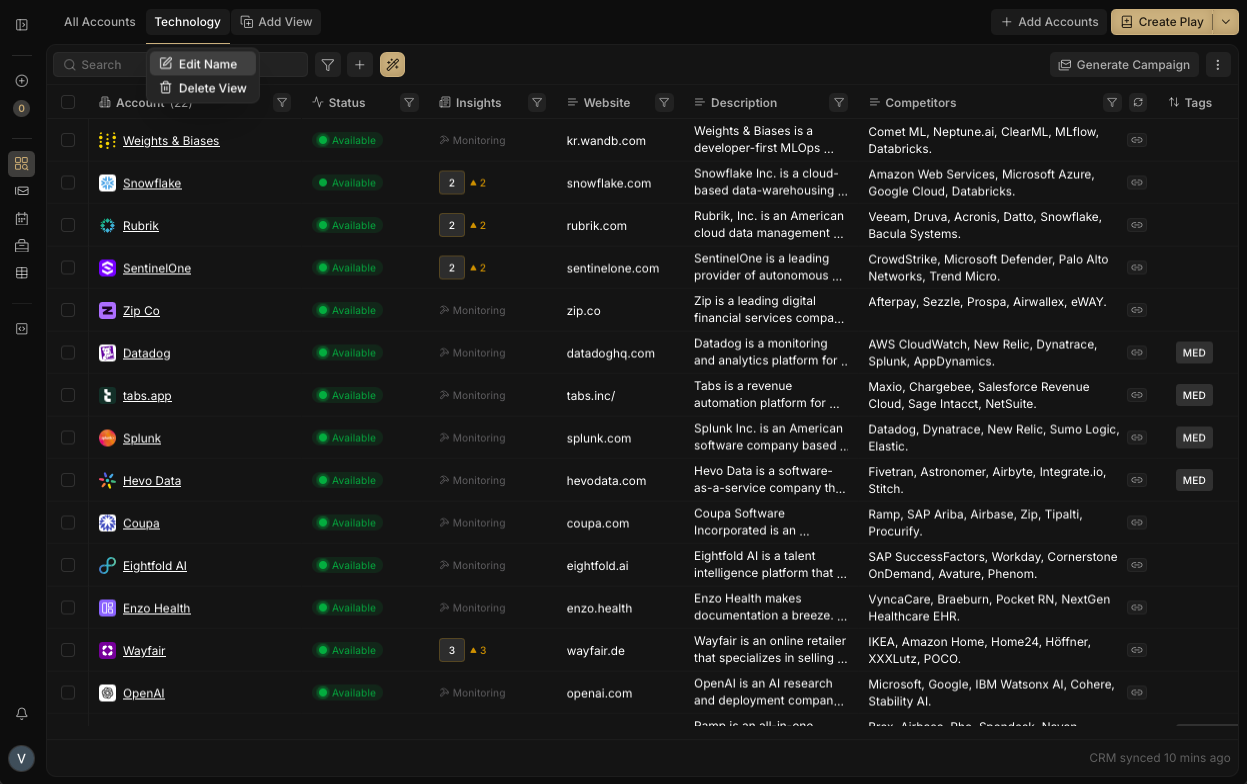Click the magic wand AI button

(x=392, y=65)
